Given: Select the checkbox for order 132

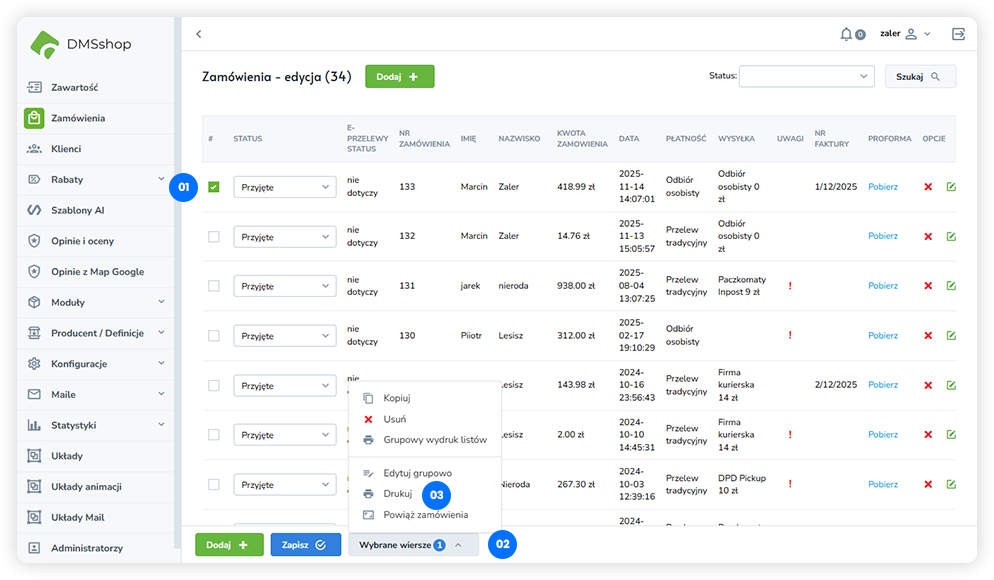Looking at the screenshot, I should coord(214,237).
